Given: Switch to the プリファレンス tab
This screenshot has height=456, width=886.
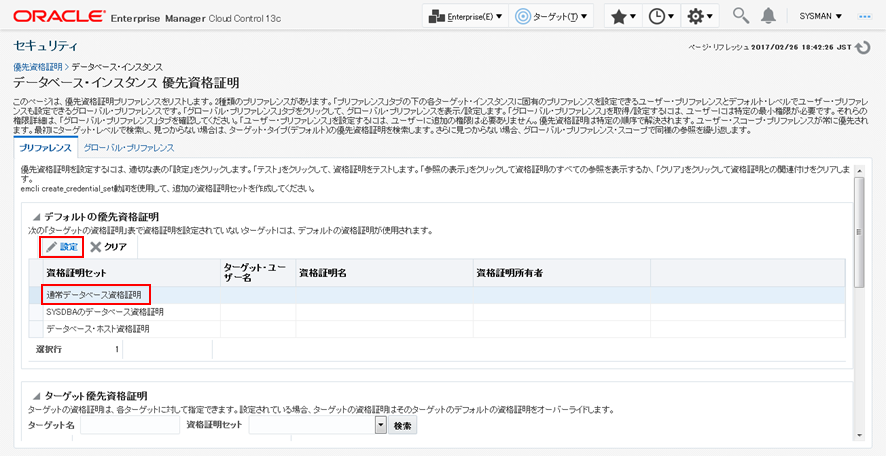Looking at the screenshot, I should tap(45, 149).
